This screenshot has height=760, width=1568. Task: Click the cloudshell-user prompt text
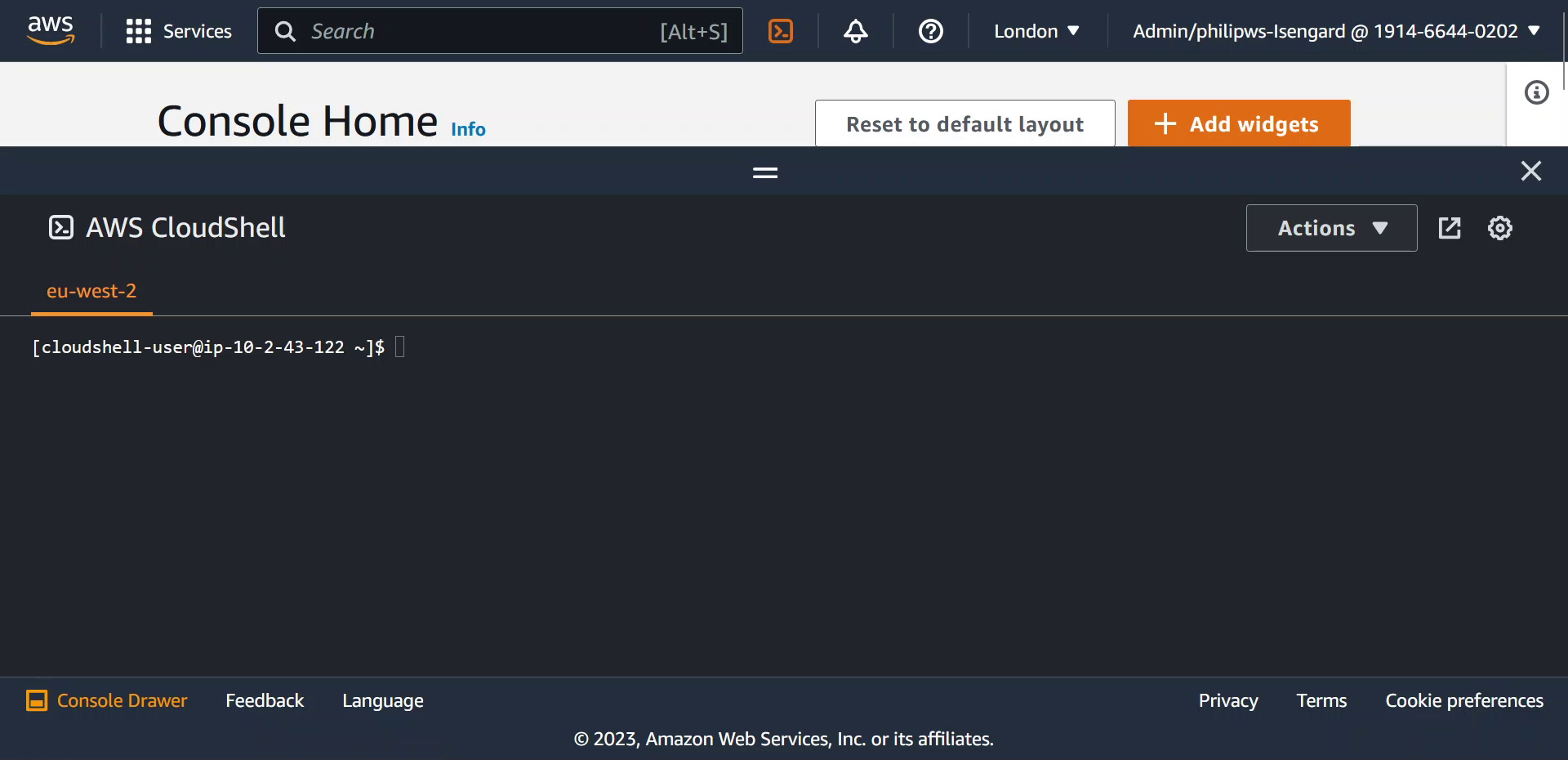coord(208,347)
